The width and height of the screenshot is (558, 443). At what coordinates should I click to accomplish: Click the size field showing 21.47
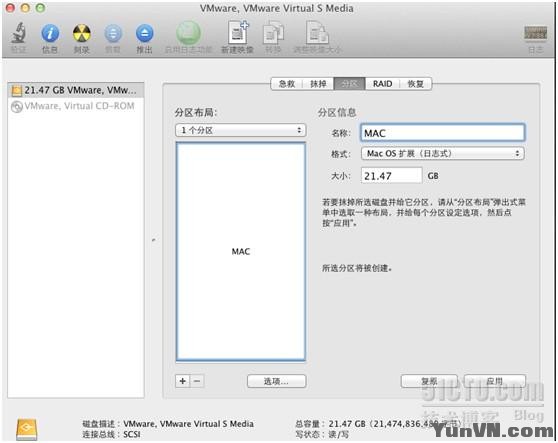point(391,175)
